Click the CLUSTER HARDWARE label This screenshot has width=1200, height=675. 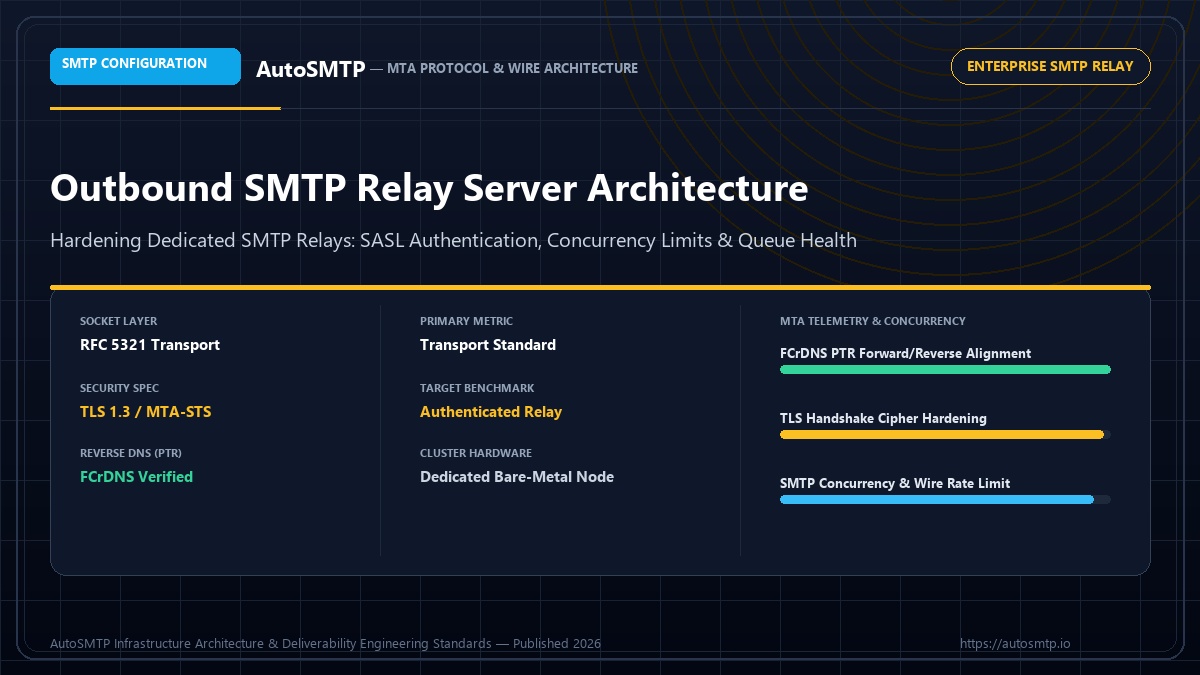coord(476,453)
